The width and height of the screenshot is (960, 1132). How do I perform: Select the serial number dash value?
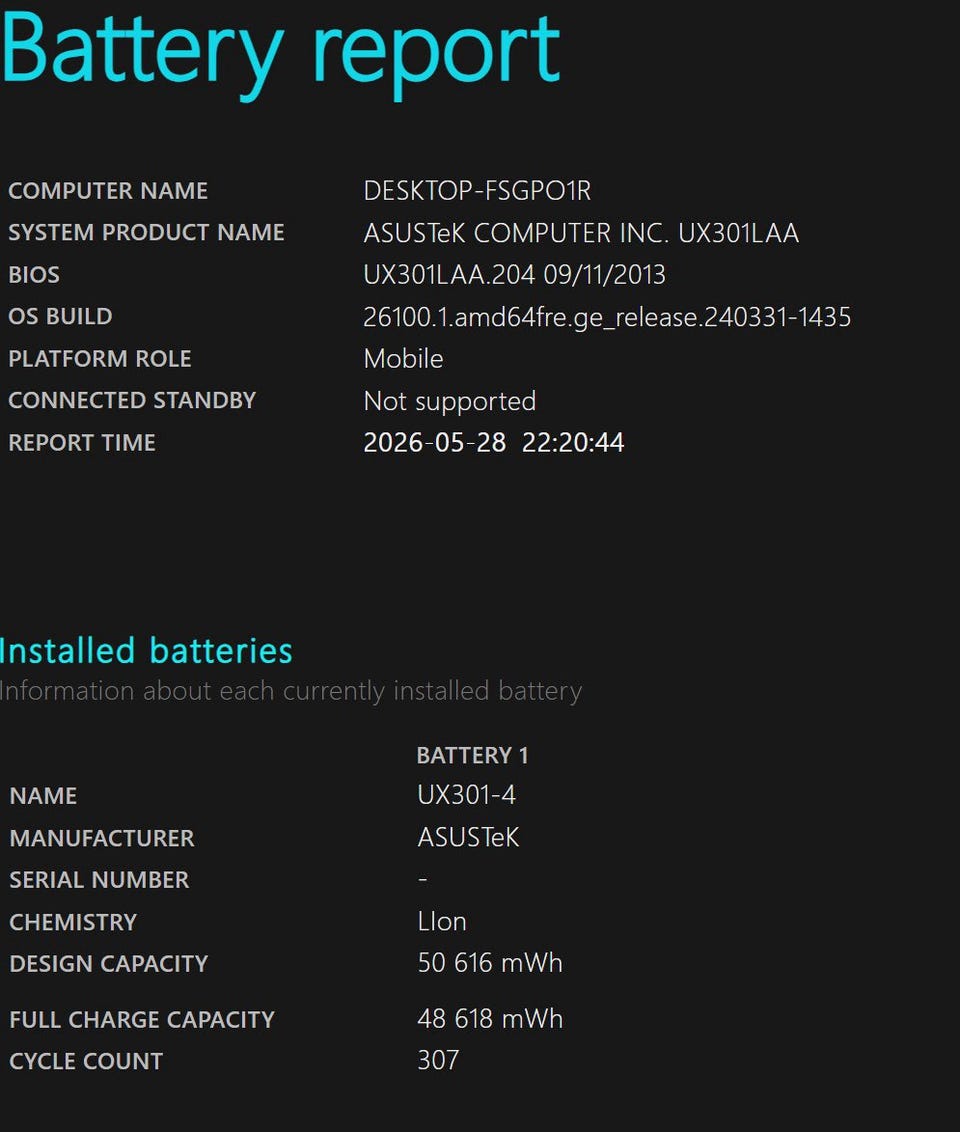point(423,879)
